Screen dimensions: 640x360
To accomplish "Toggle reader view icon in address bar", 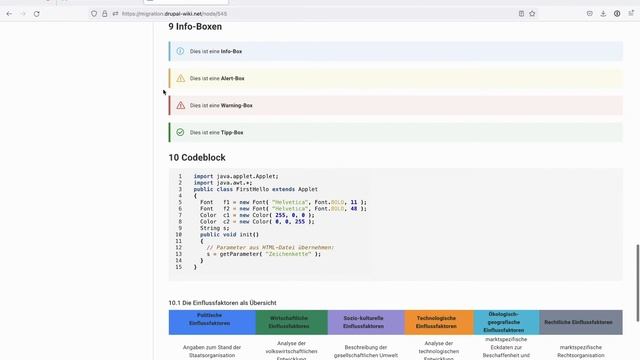I will pyautogui.click(x=521, y=14).
